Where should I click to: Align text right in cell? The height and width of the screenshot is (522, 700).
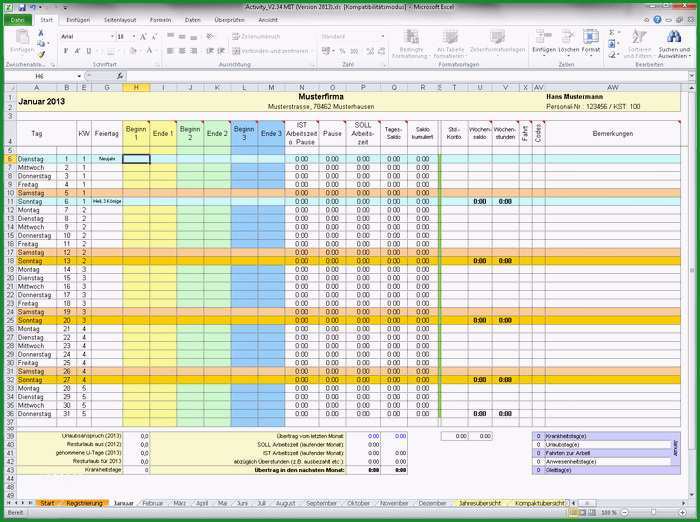(x=193, y=51)
